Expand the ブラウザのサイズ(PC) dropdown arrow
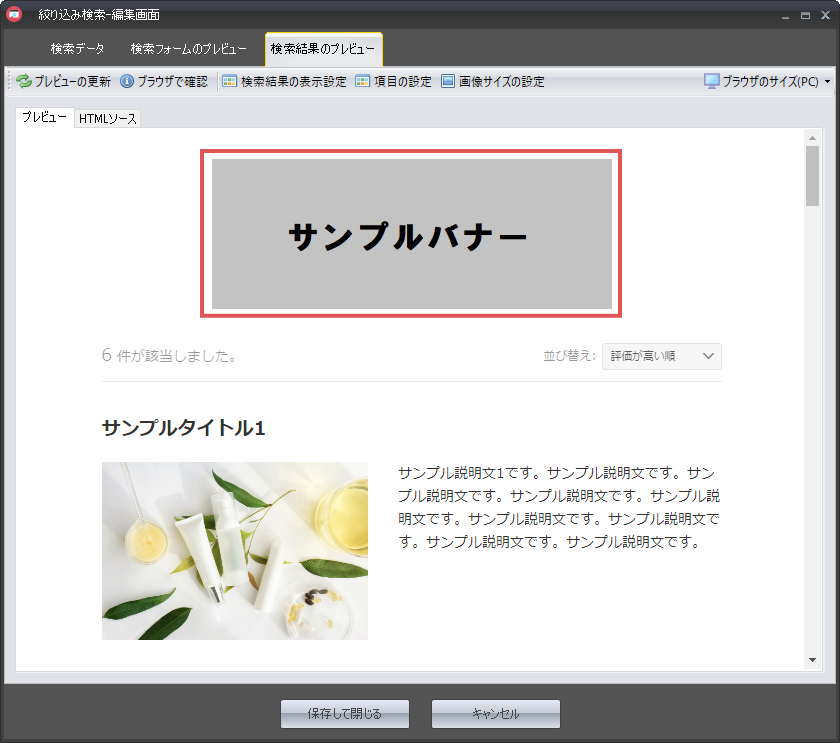 point(827,82)
